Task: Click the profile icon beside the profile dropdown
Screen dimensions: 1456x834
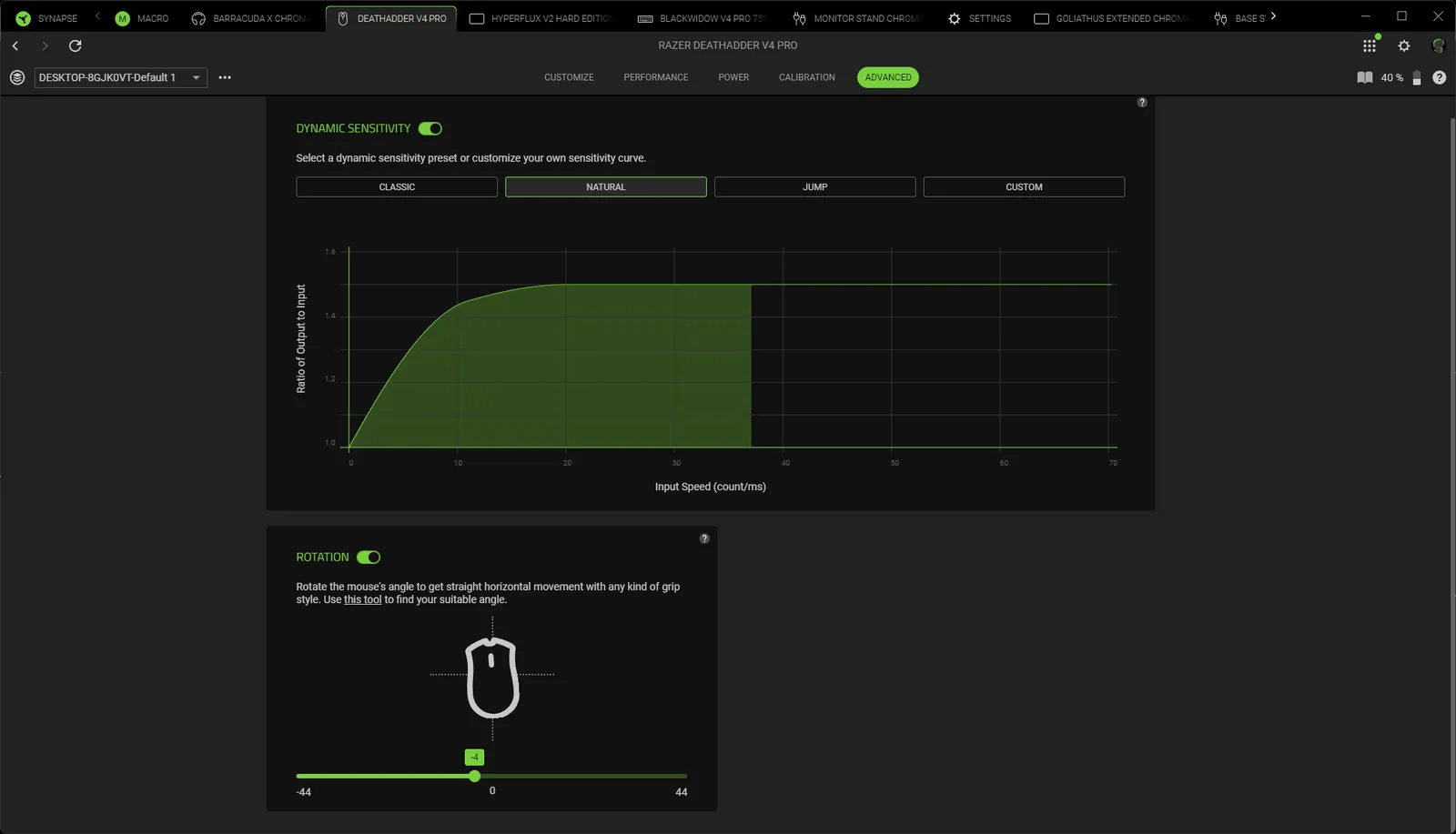Action: click(x=17, y=77)
